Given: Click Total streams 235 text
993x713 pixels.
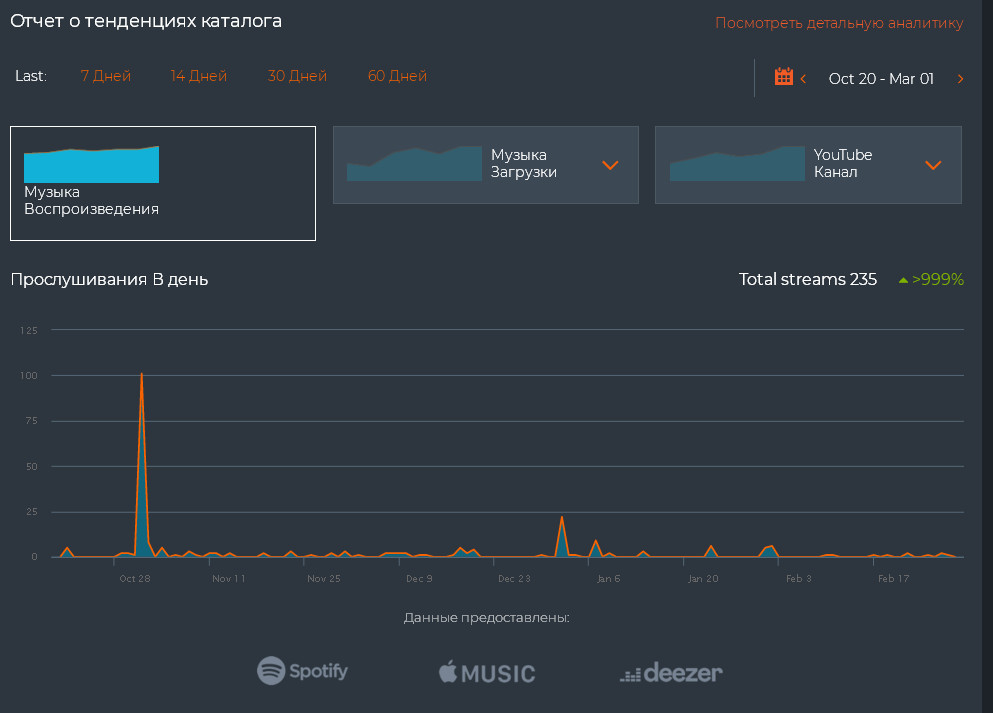Looking at the screenshot, I should click(x=807, y=279).
